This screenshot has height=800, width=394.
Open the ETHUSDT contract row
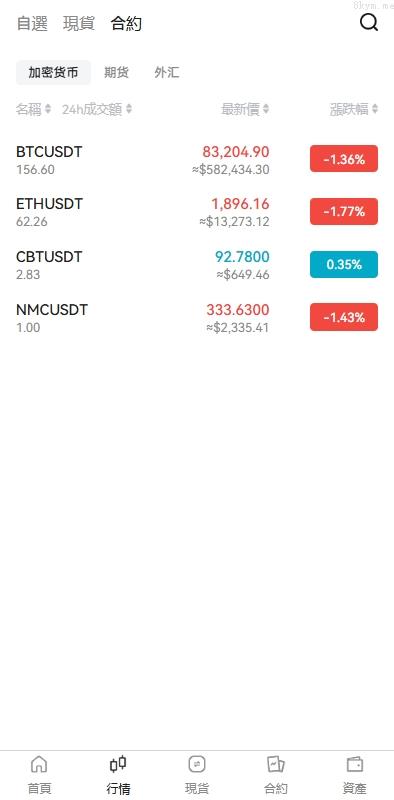(197, 212)
